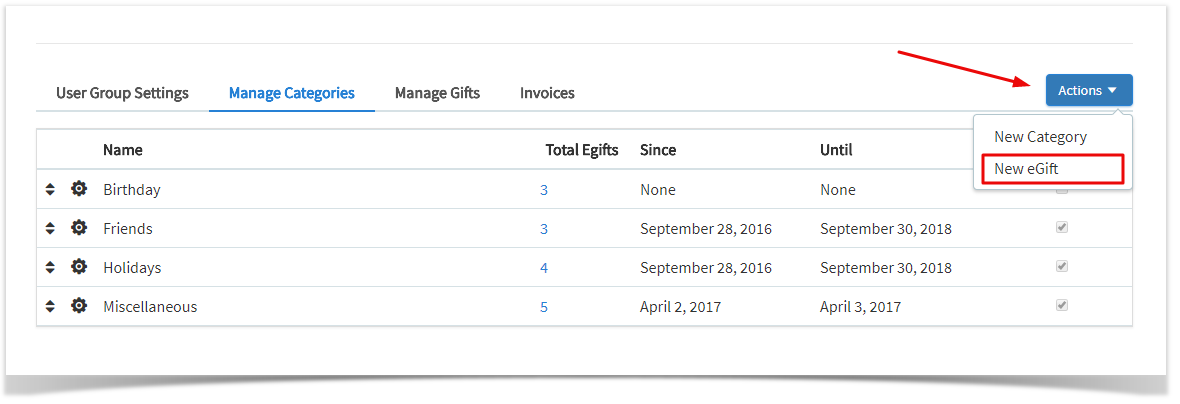
Task: Open settings gear for Holidays category
Action: 79,267
